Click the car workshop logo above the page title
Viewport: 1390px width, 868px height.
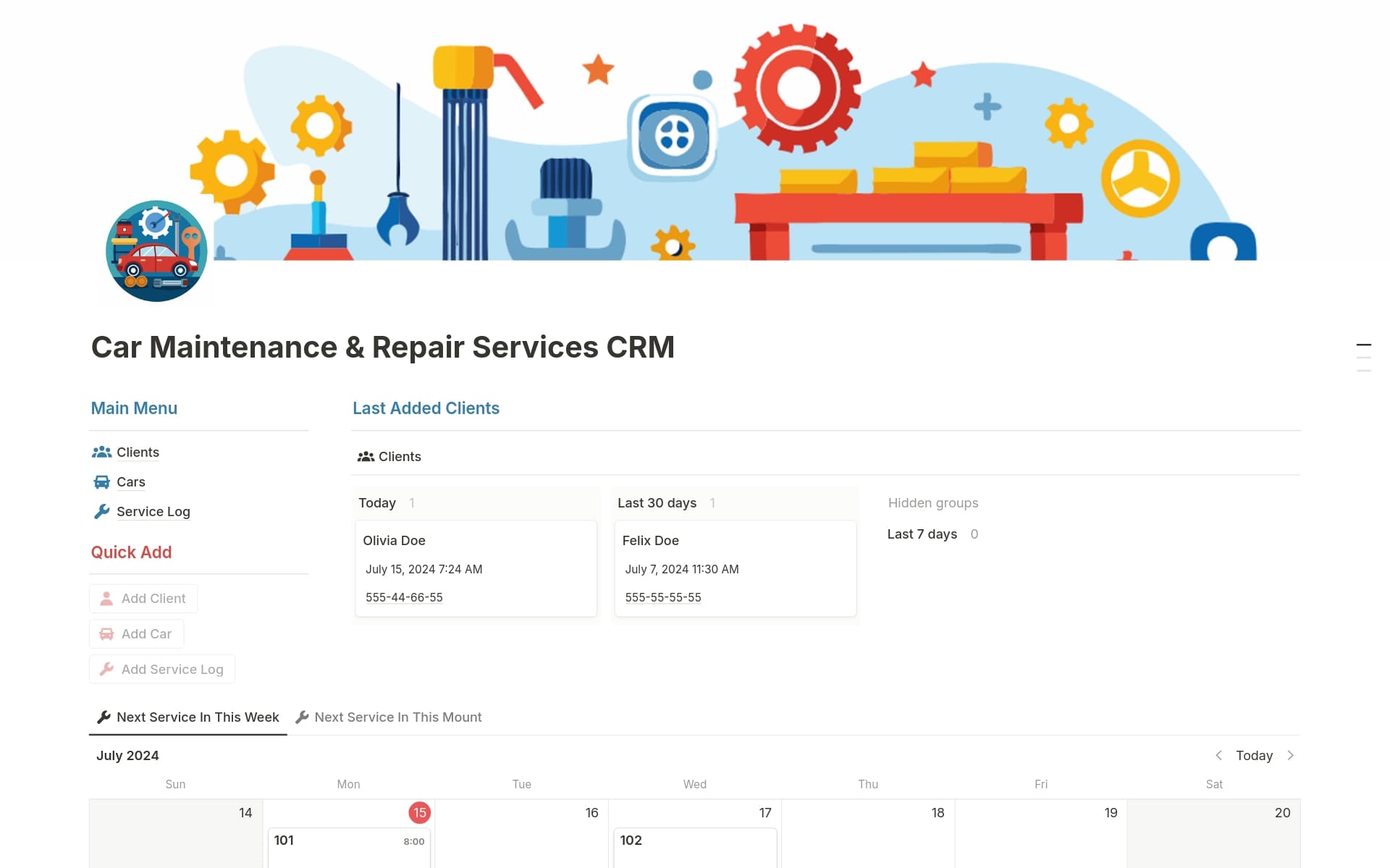tap(156, 251)
